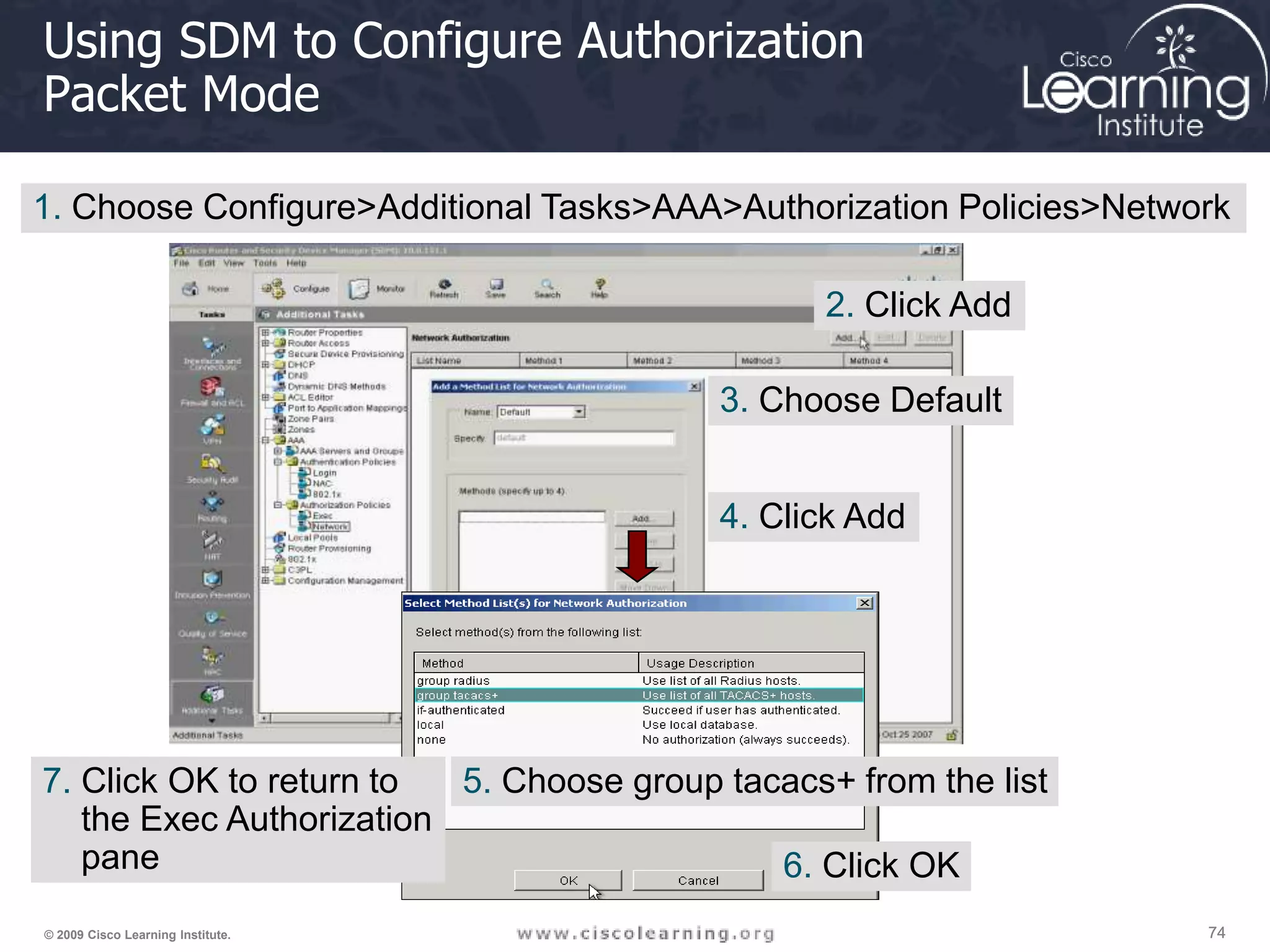Select the group radius method row

[639, 681]
